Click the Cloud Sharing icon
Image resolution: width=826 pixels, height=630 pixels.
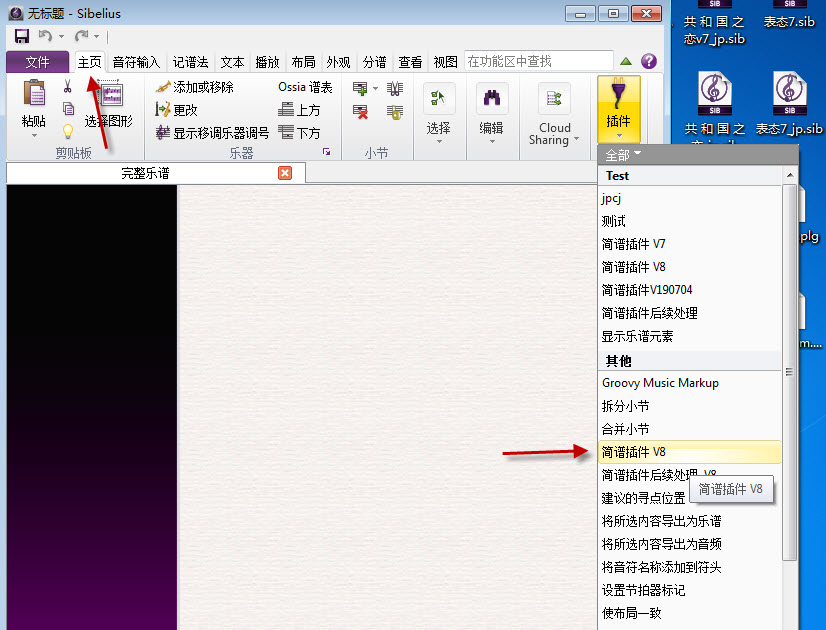click(x=554, y=98)
